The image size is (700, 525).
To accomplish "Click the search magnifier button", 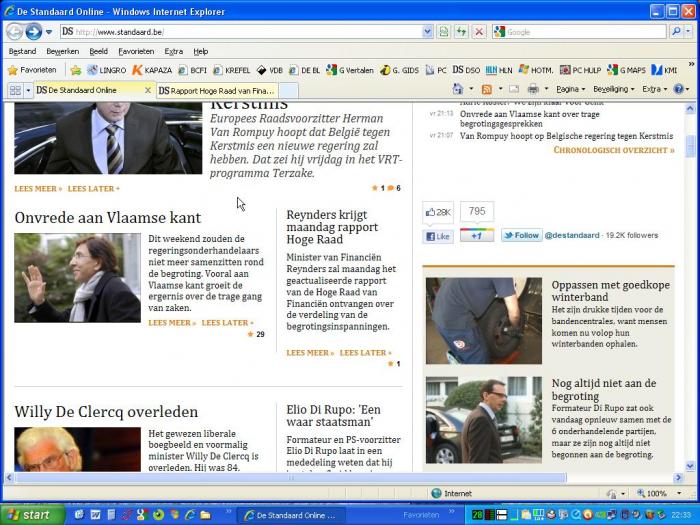I will click(676, 32).
